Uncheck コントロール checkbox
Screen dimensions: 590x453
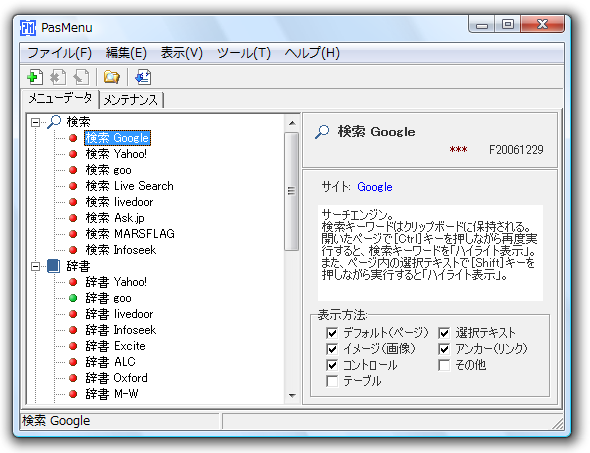(332, 365)
